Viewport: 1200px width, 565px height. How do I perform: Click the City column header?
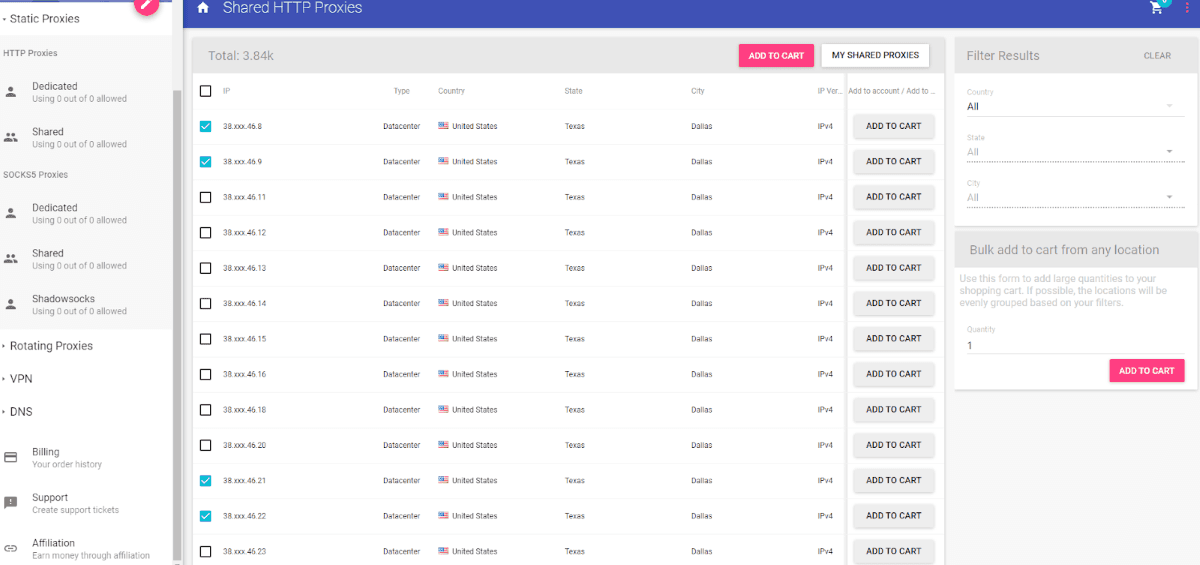tap(698, 91)
